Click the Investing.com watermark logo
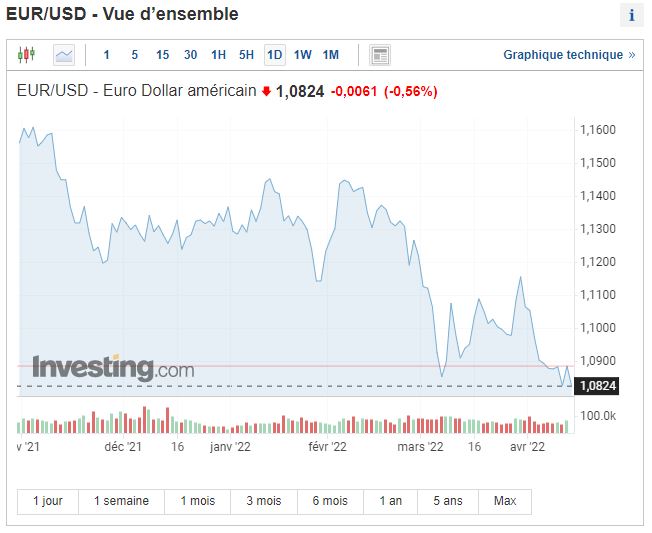 (113, 368)
